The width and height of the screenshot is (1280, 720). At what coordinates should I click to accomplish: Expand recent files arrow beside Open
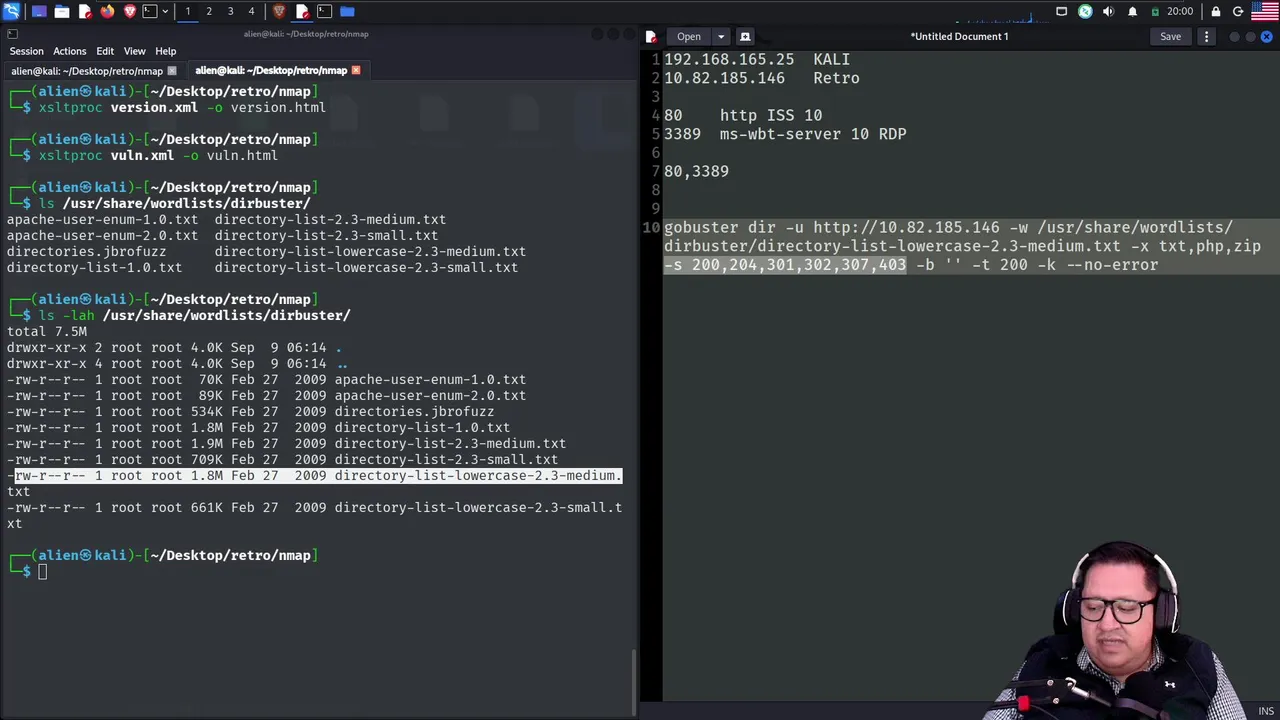click(x=720, y=36)
